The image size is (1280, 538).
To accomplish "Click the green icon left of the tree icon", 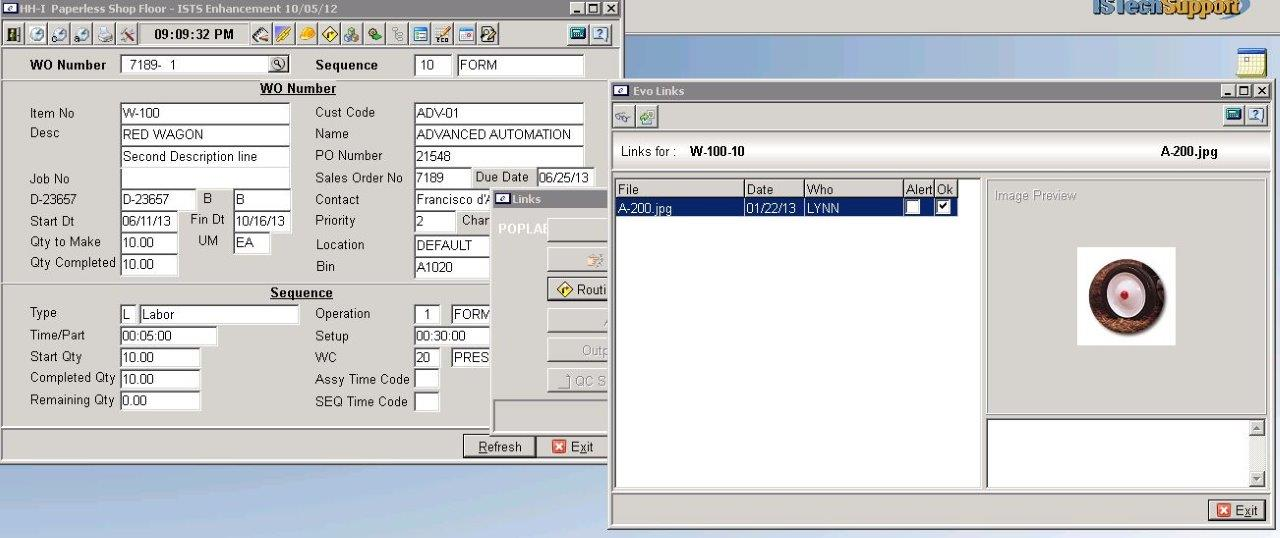I will 375,34.
